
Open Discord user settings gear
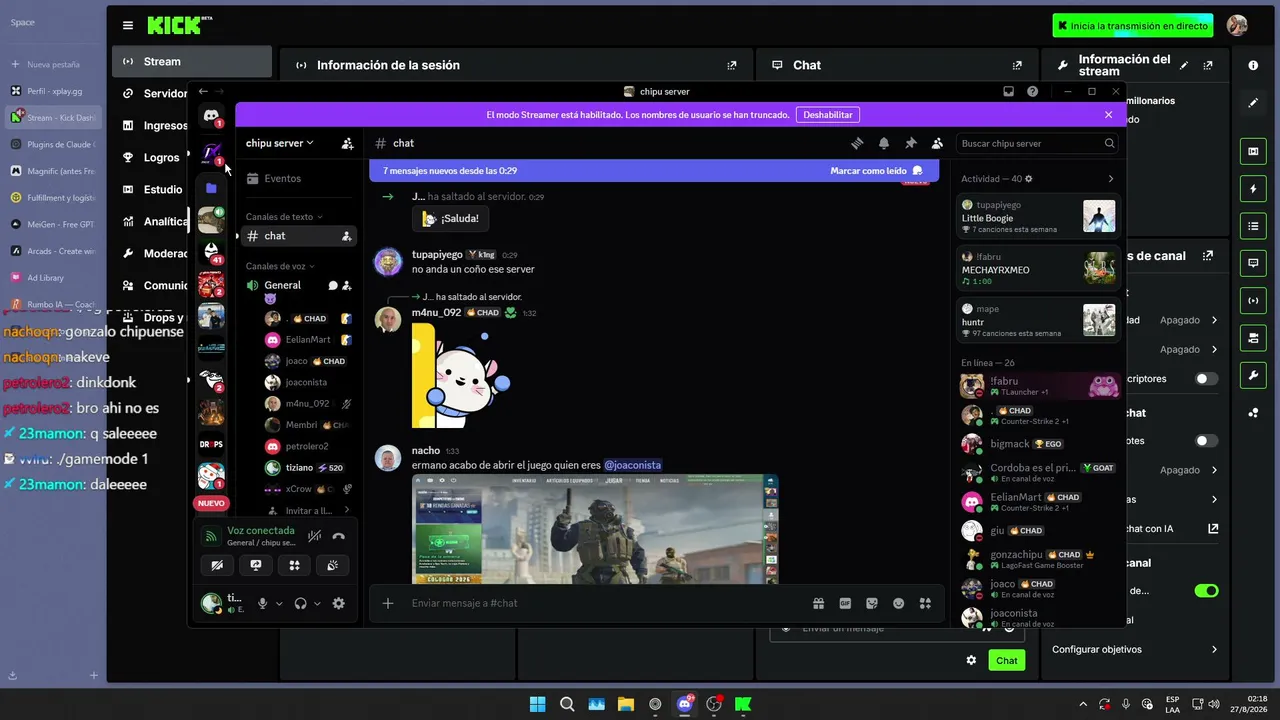[x=338, y=603]
